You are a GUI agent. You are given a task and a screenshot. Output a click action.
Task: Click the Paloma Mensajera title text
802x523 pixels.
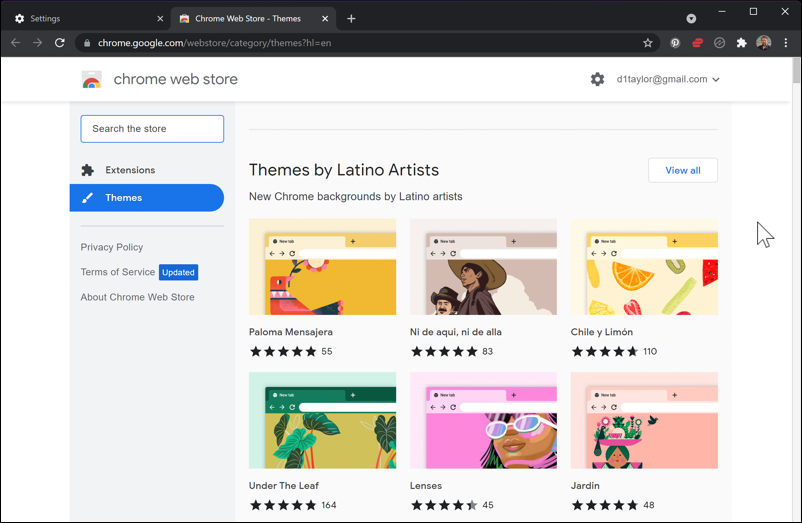(291, 332)
